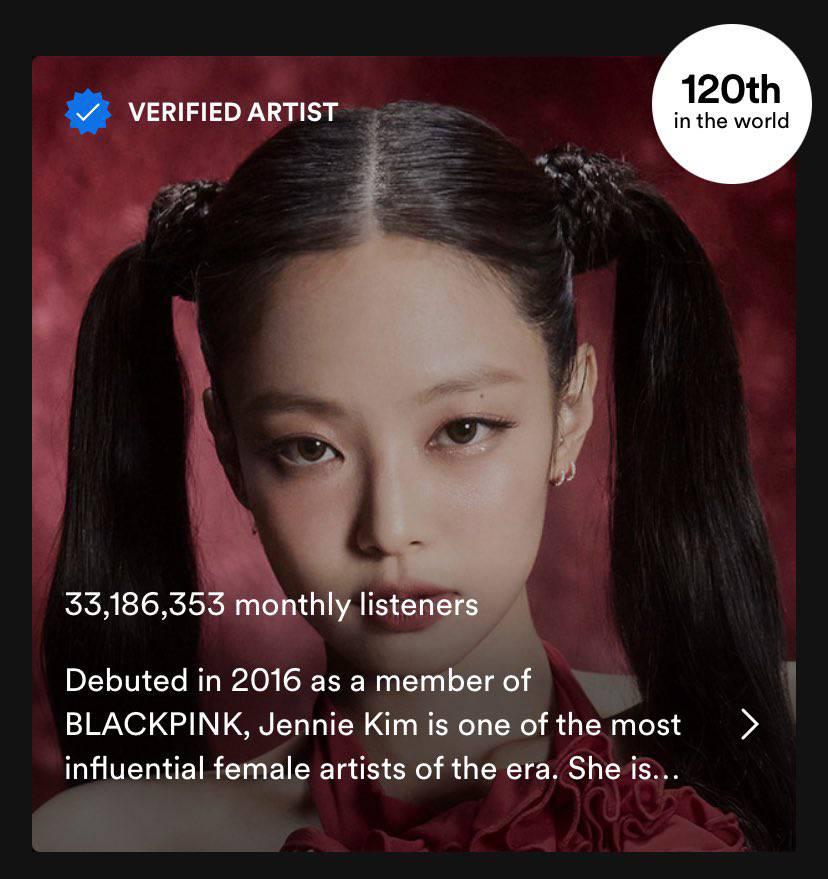Expand the artist bio with the right chevron
Screen dimensions: 828x879
tap(750, 724)
